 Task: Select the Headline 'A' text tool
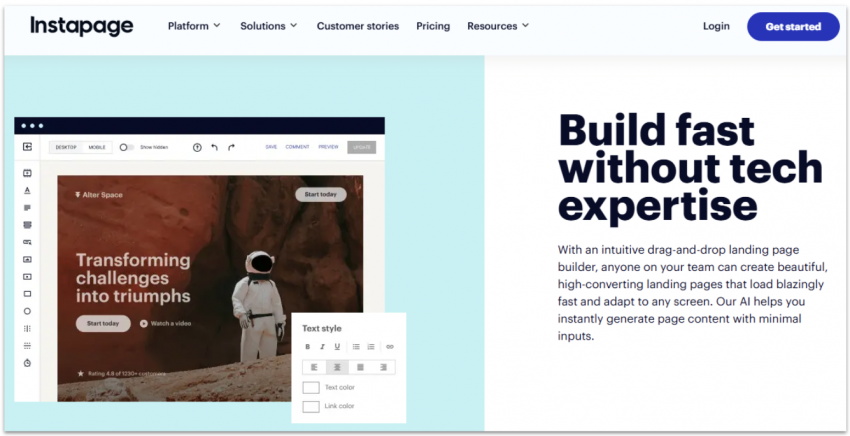(27, 190)
